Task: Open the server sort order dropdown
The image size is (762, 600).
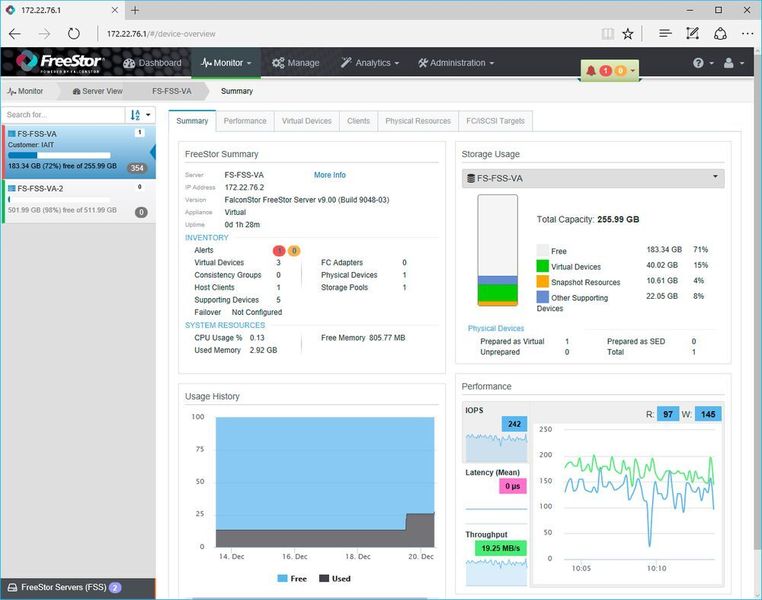Action: 139,115
